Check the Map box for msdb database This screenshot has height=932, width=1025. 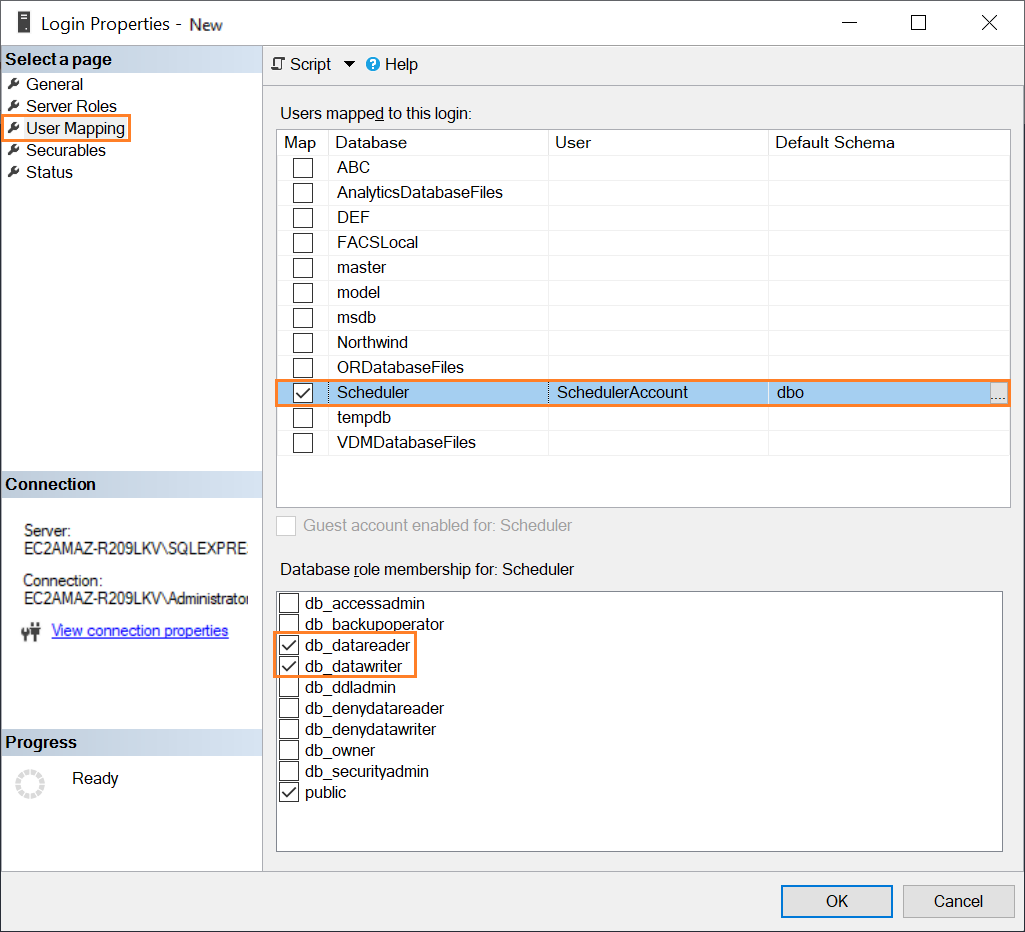(x=303, y=318)
